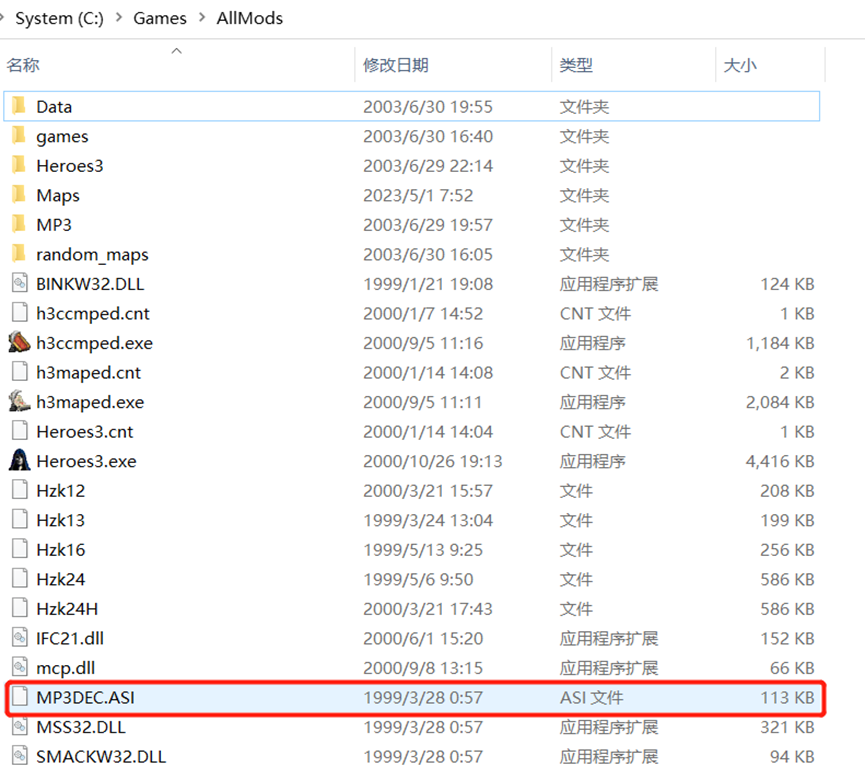This screenshot has height=779, width=865.
Task: Click the h3ccmped.exe campaign editor icon
Action: tap(19, 343)
